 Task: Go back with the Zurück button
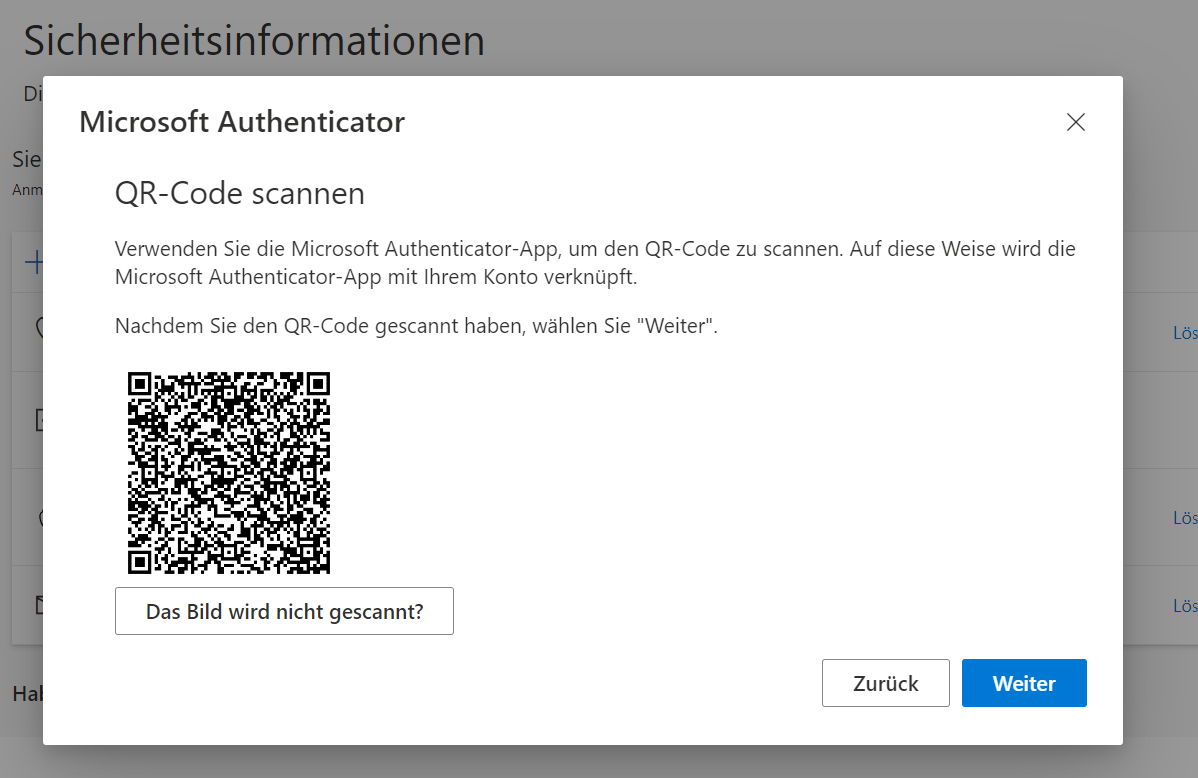click(x=885, y=683)
